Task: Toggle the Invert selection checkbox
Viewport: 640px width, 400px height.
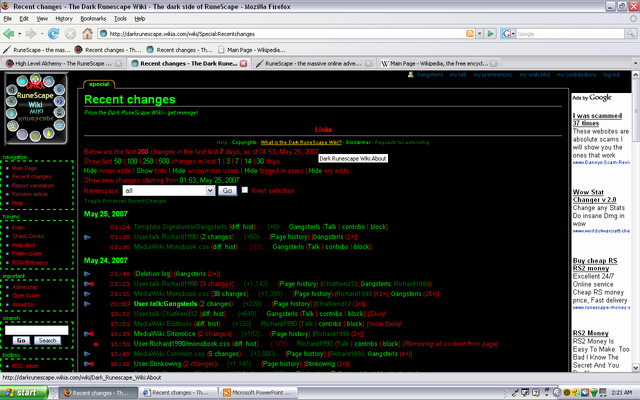Action: [x=244, y=190]
